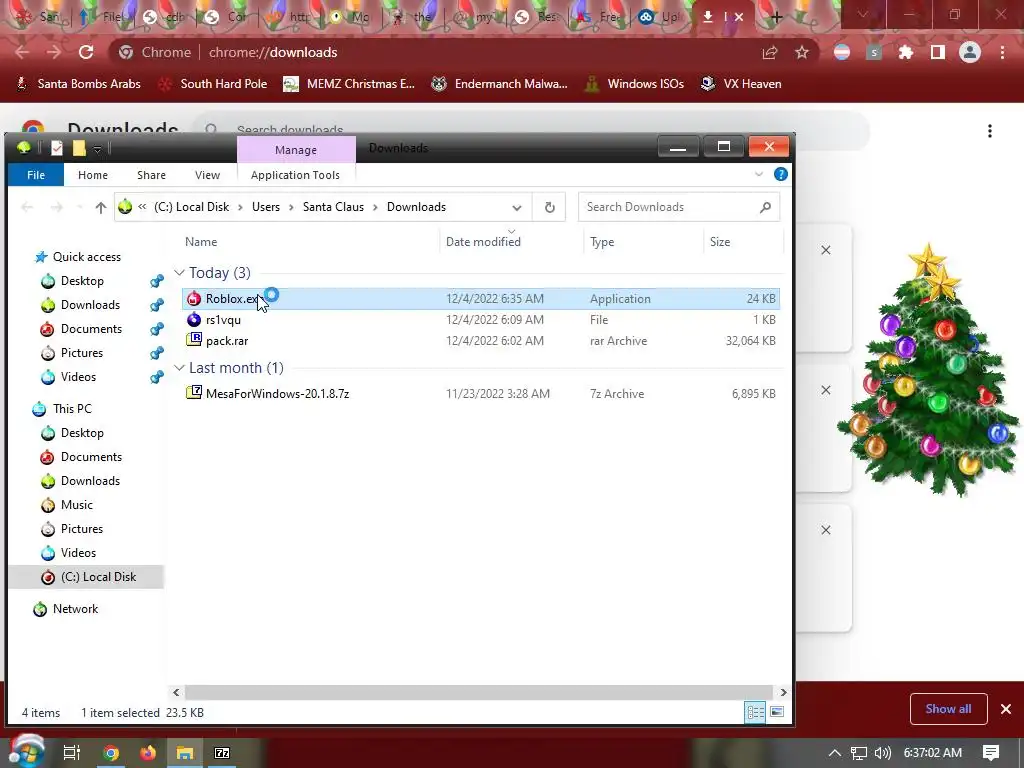Open the Explorer help icon

[780, 174]
